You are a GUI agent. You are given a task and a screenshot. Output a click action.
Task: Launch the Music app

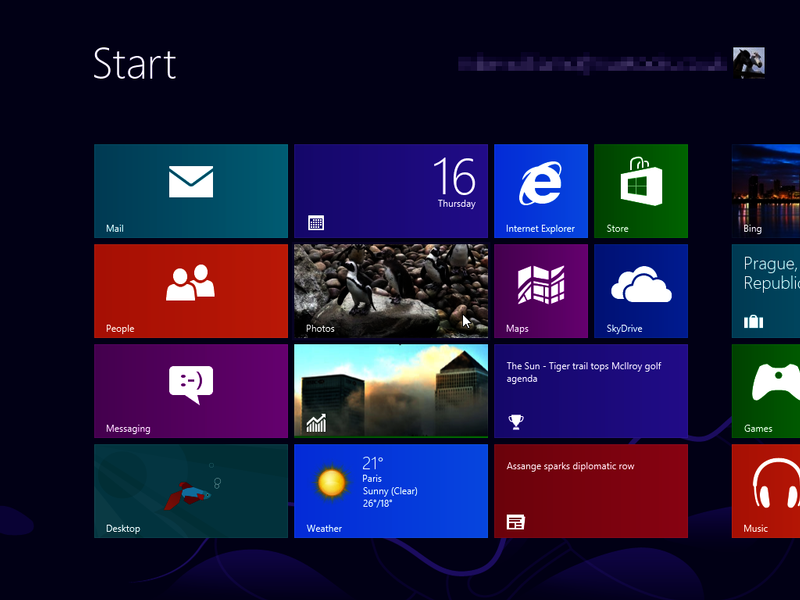[x=765, y=490]
